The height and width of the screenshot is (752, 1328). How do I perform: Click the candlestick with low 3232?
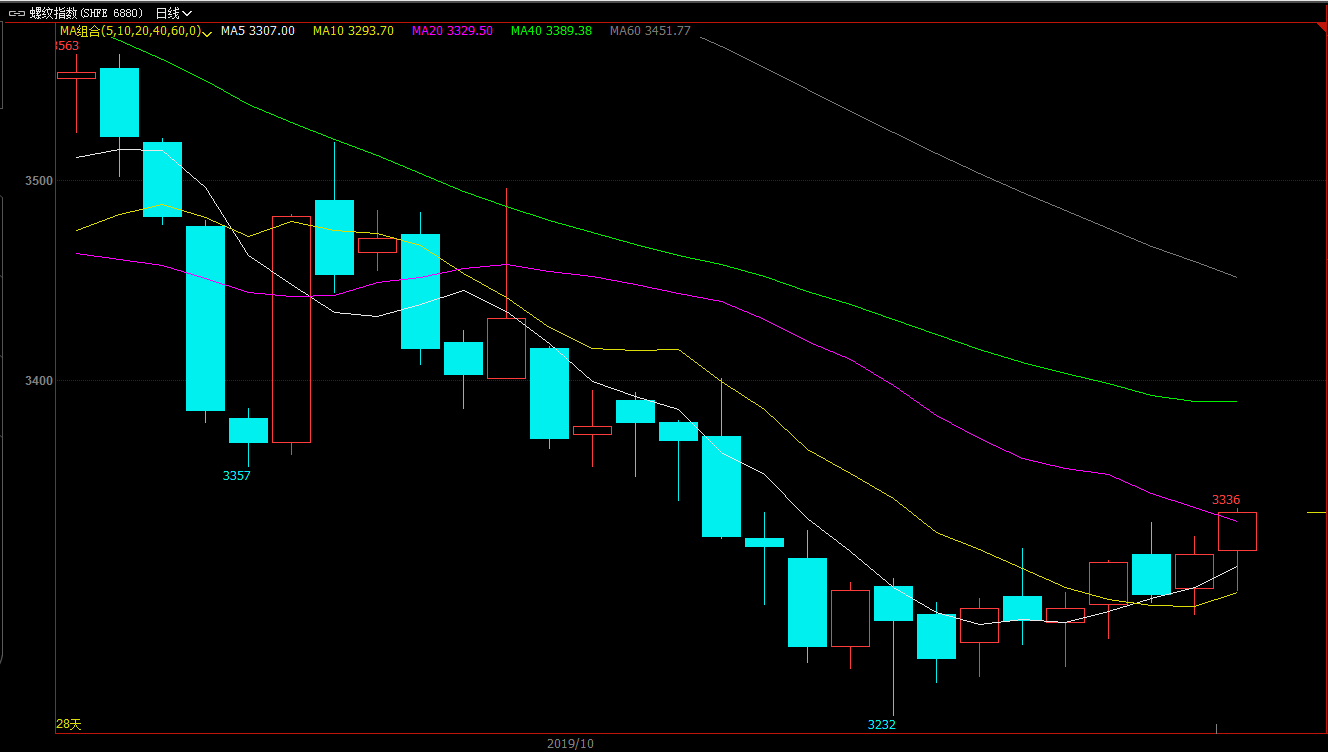pos(893,603)
